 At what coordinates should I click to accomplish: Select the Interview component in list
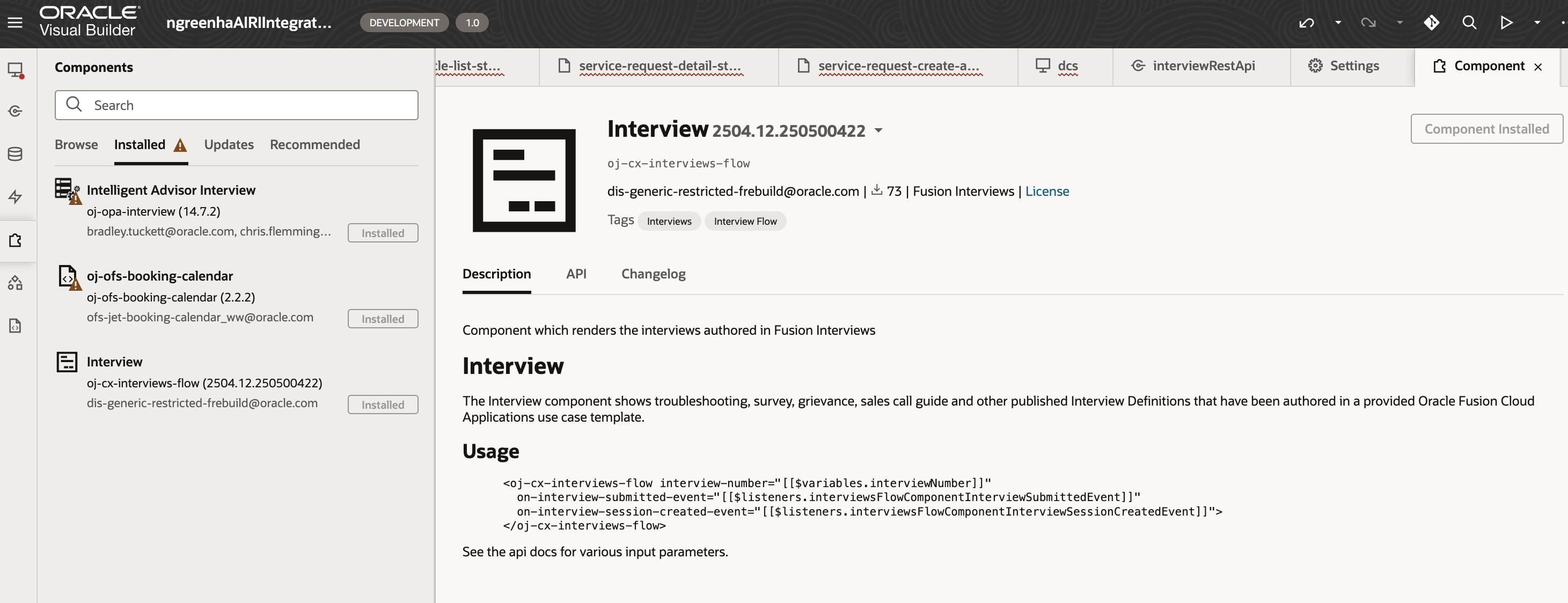(114, 362)
